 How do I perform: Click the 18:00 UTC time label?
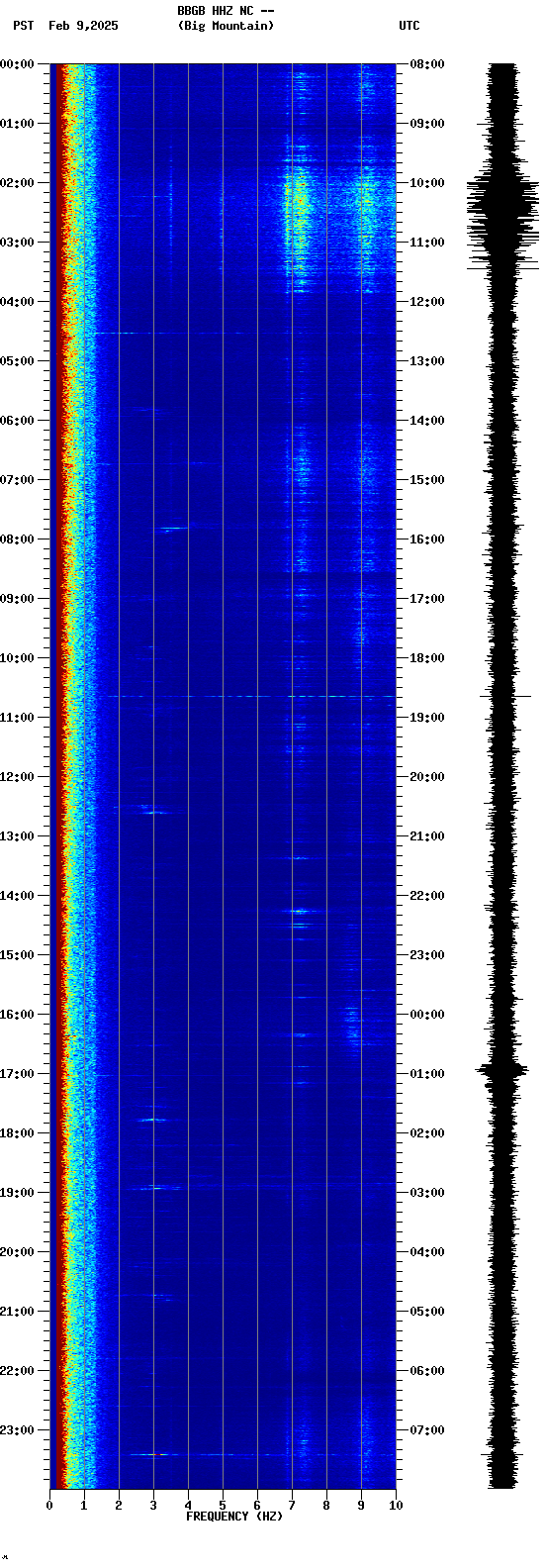[x=427, y=658]
